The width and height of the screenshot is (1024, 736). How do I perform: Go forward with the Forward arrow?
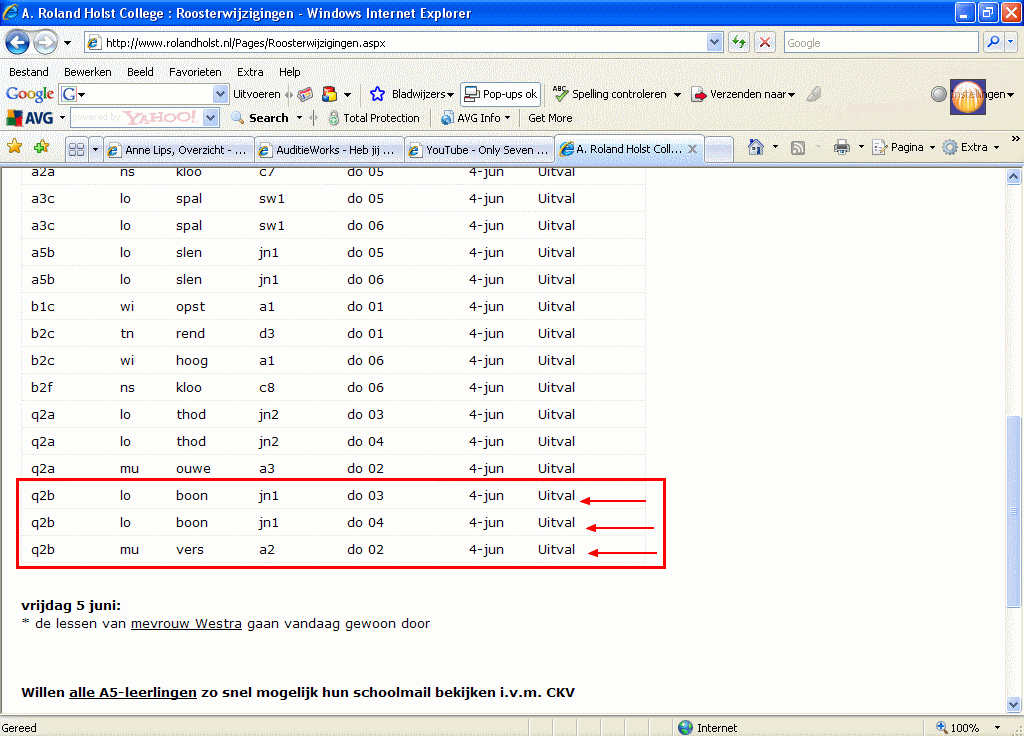point(45,43)
